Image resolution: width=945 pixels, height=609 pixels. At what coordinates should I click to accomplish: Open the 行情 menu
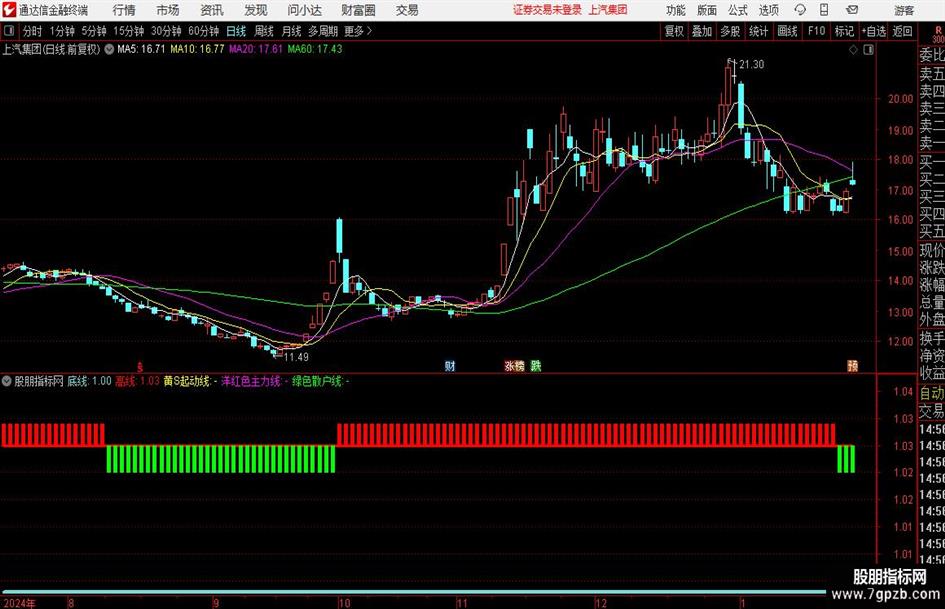click(124, 10)
